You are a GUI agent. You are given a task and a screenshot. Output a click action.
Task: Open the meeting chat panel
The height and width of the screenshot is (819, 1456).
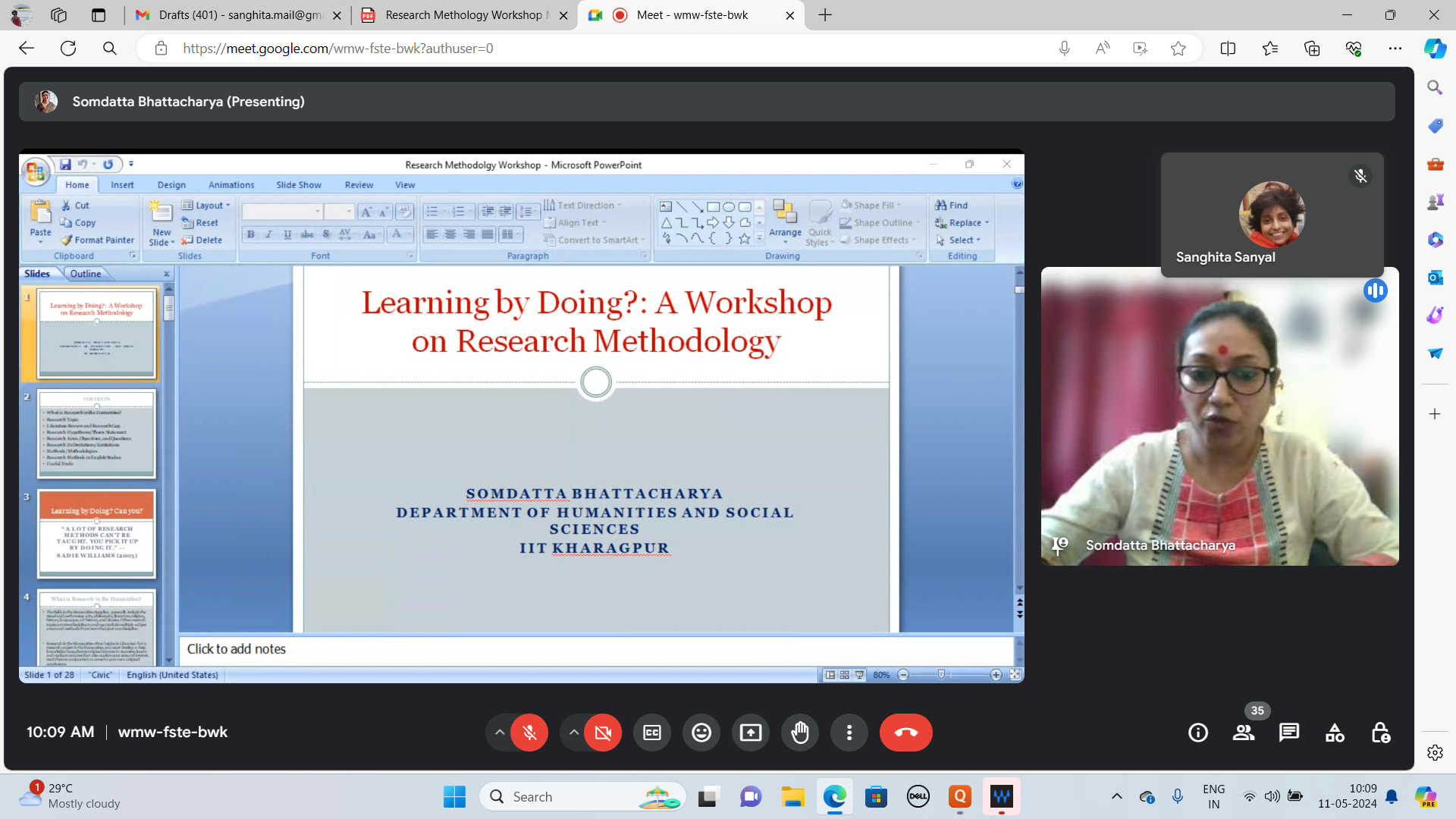(x=1288, y=733)
